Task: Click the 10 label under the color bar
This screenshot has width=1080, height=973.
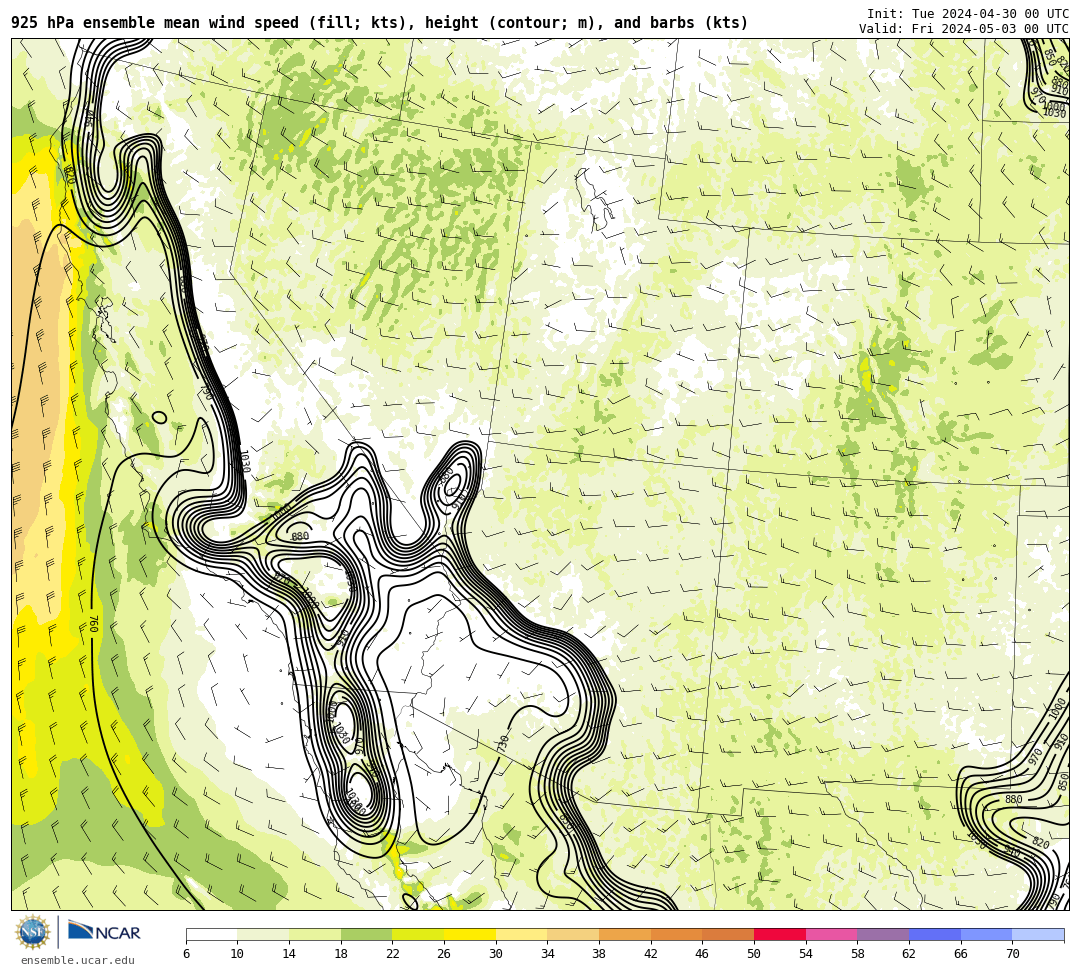Action: click(237, 954)
